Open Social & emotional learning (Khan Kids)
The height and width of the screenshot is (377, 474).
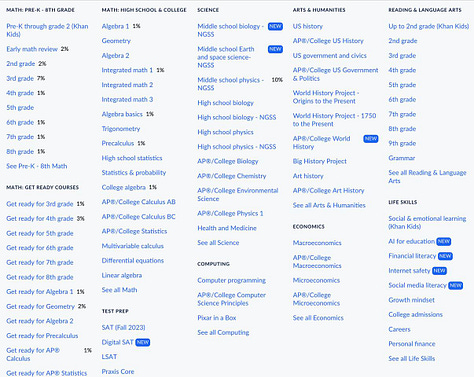click(x=427, y=222)
